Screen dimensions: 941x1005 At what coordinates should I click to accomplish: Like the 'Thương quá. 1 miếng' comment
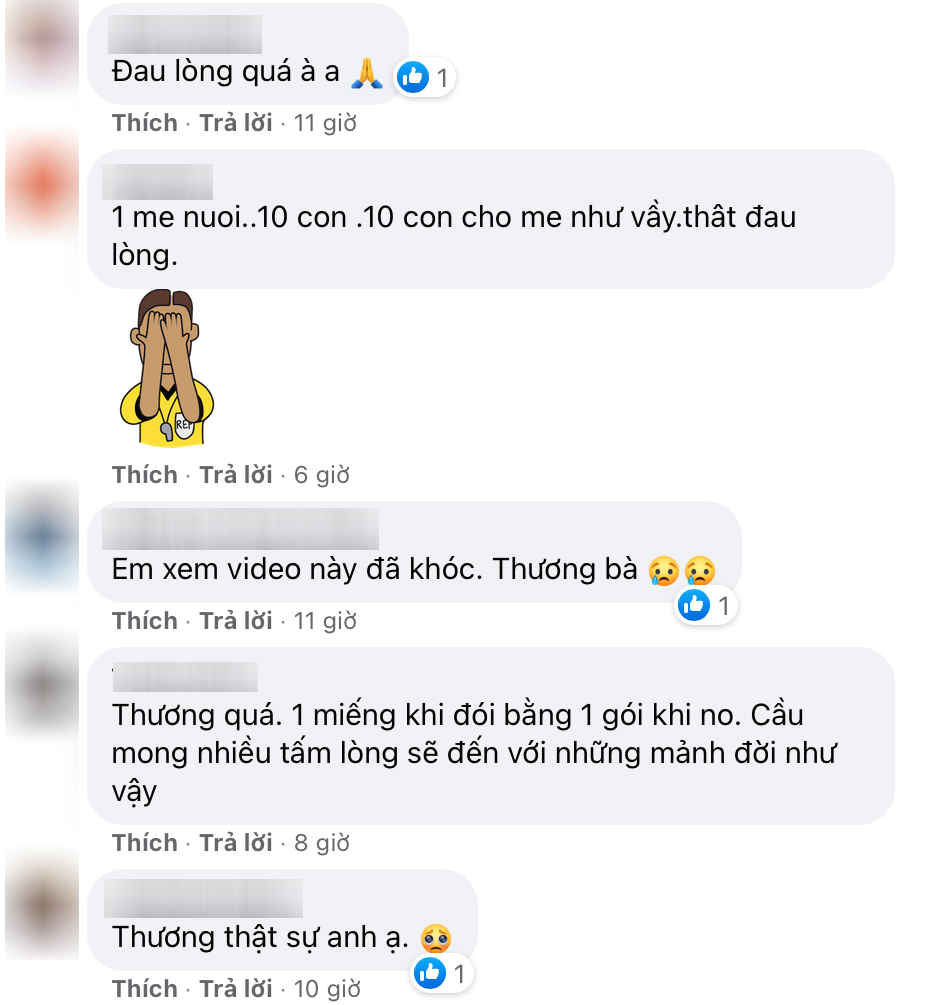[145, 842]
